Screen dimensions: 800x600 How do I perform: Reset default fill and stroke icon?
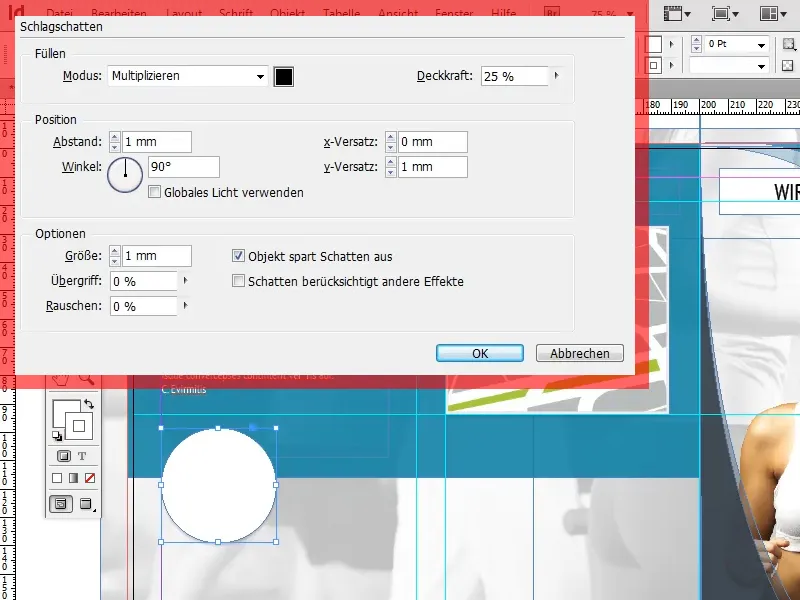(57, 436)
